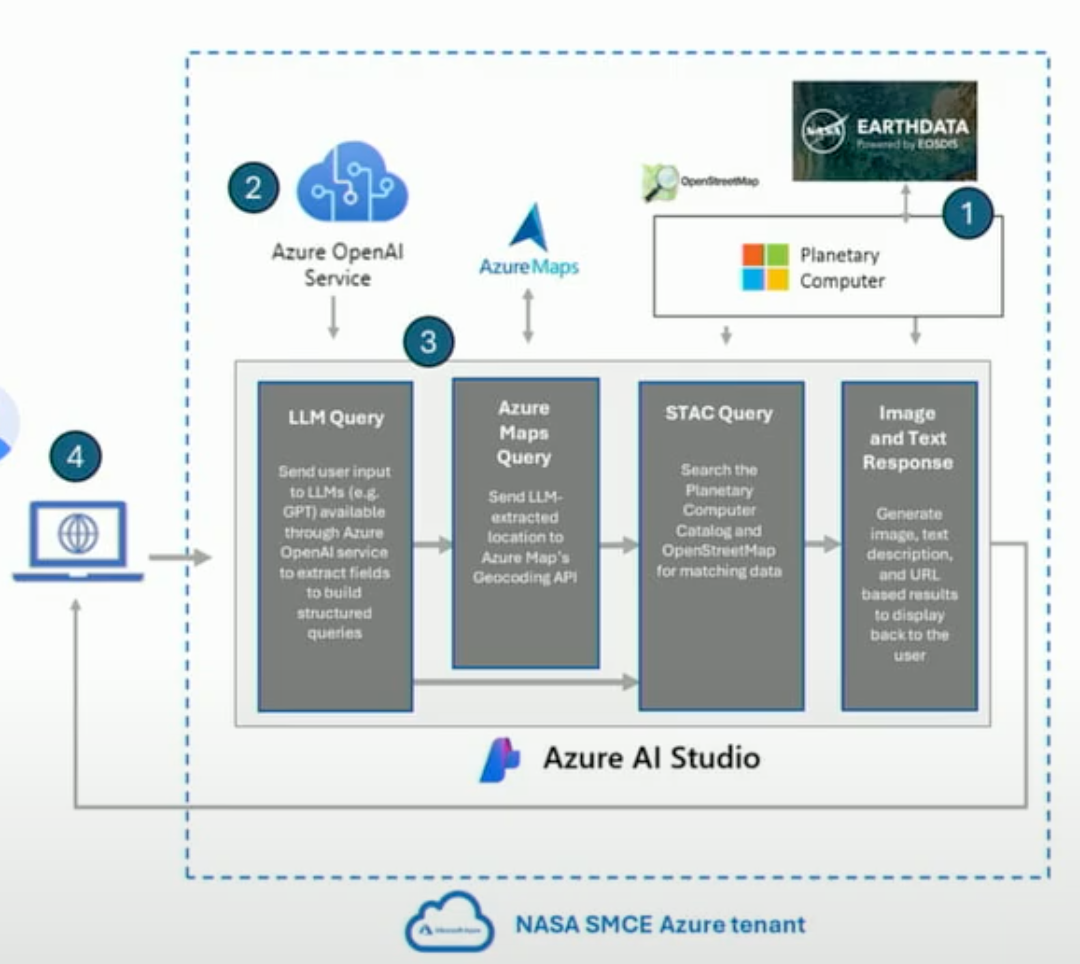Select the number 3 step marker
The width and height of the screenshot is (1080, 964).
pos(428,342)
